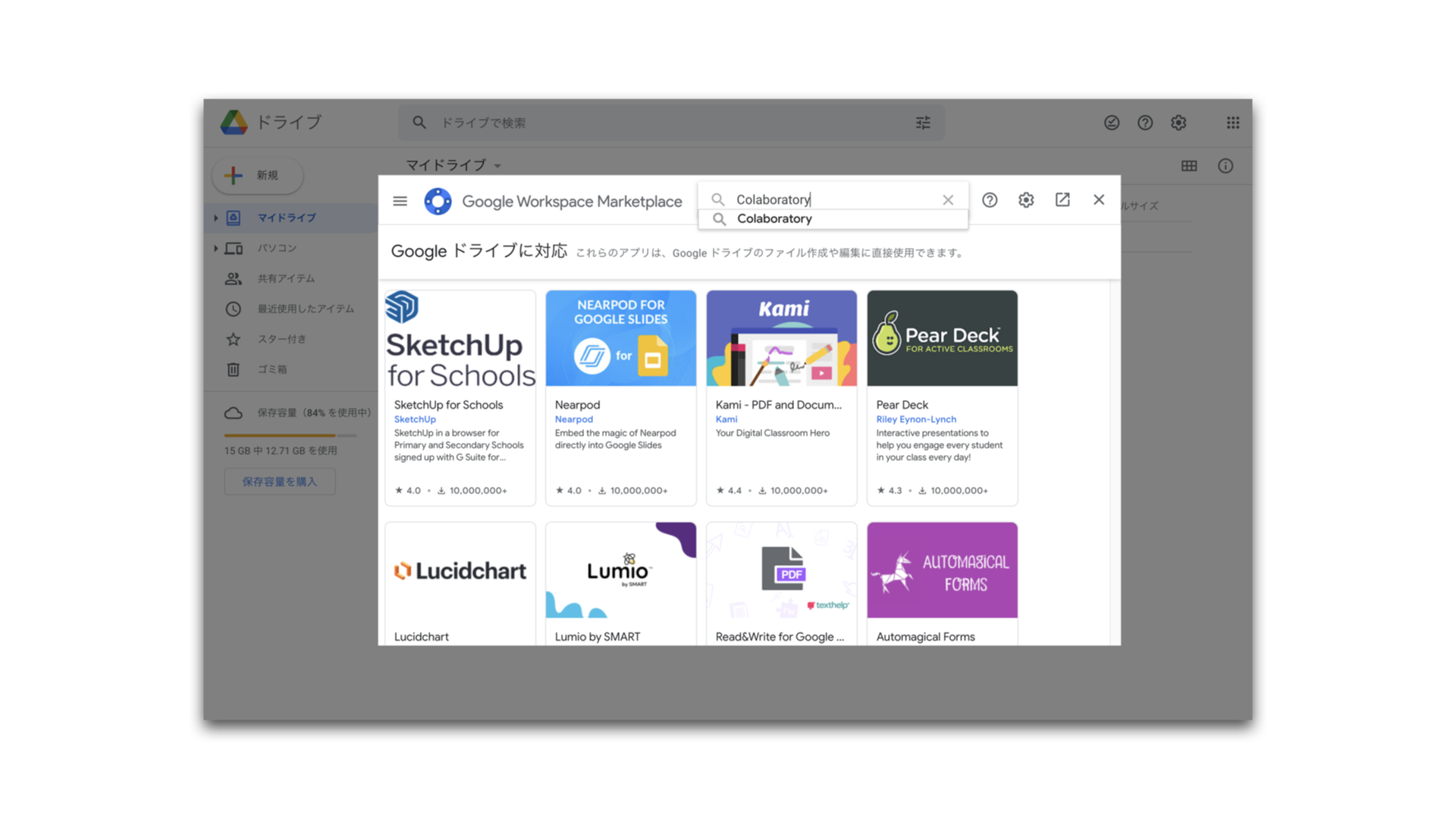
Task: Open the Automagical Forms card
Action: point(943,584)
